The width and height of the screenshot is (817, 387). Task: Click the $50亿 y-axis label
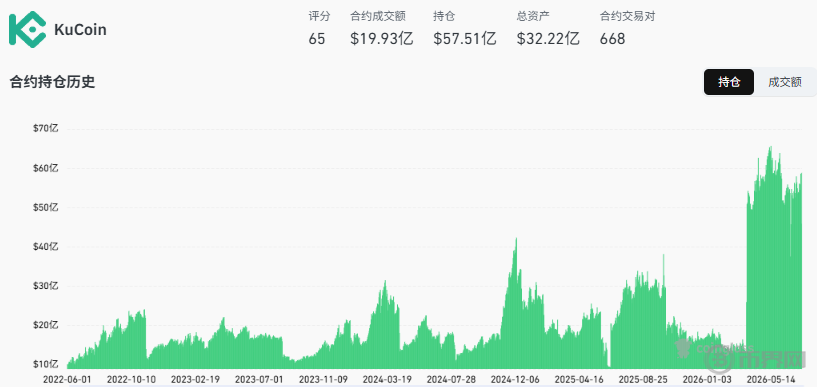coord(46,207)
